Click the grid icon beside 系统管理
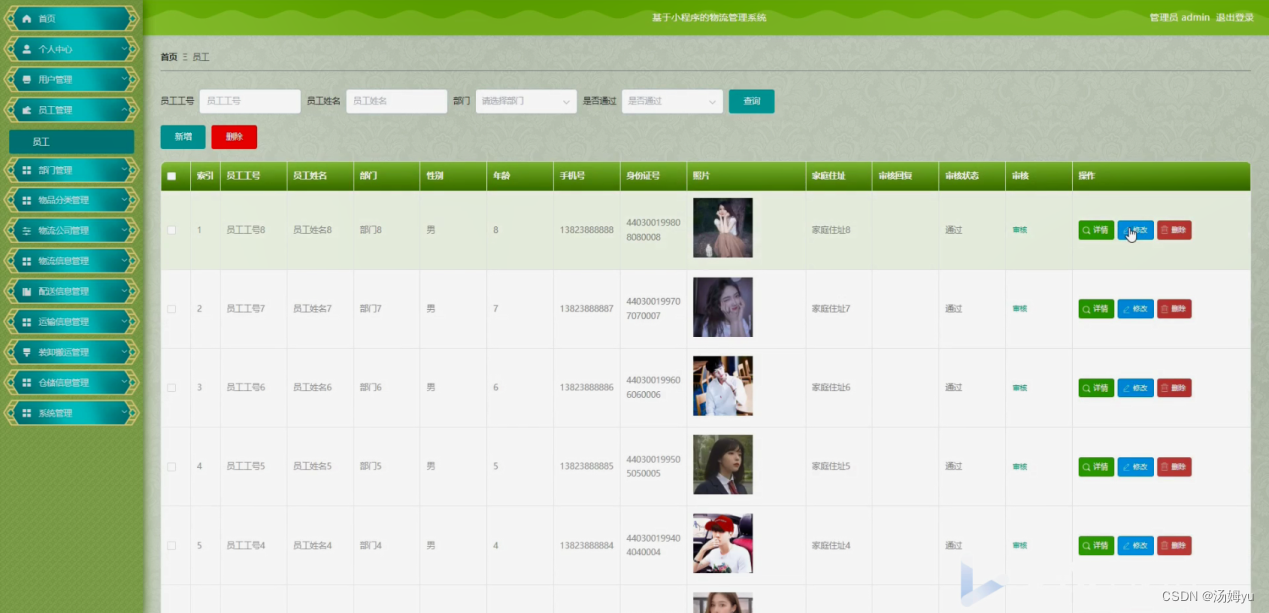Screen dimensions: 1269x613 pyautogui.click(x=27, y=413)
